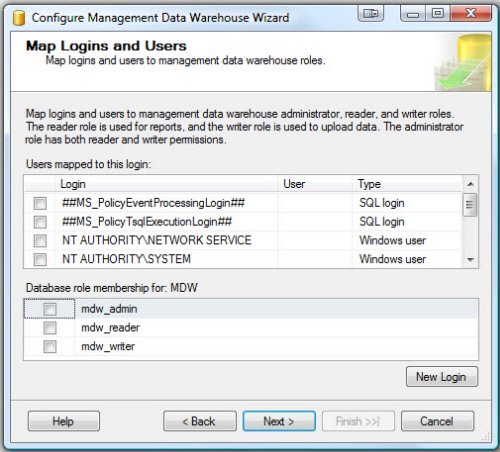This screenshot has height=452, width=500.
Task: Click the New Login button
Action: [x=442, y=377]
